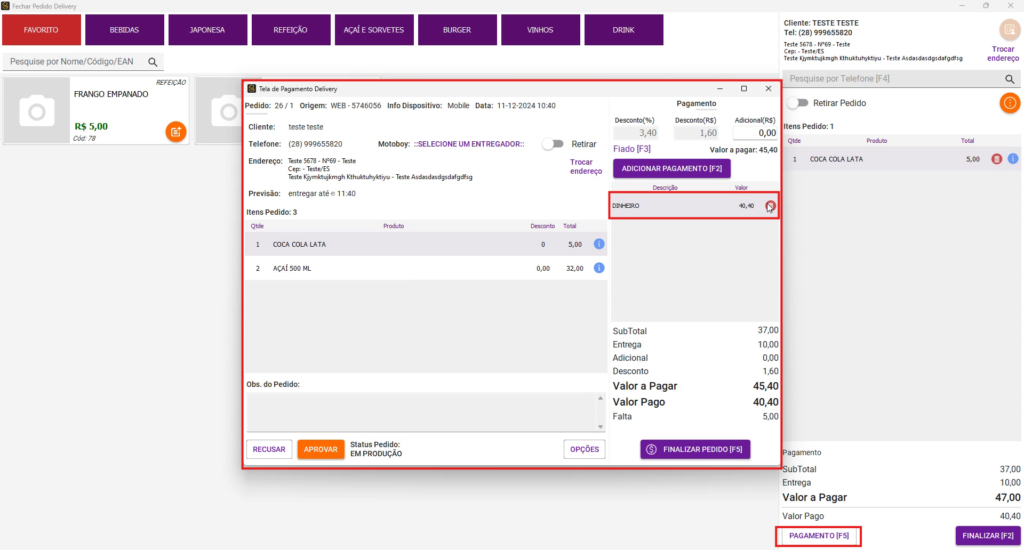Toggle the Retirar switch in payment dialog
Screen dimensions: 1024x550
553,144
